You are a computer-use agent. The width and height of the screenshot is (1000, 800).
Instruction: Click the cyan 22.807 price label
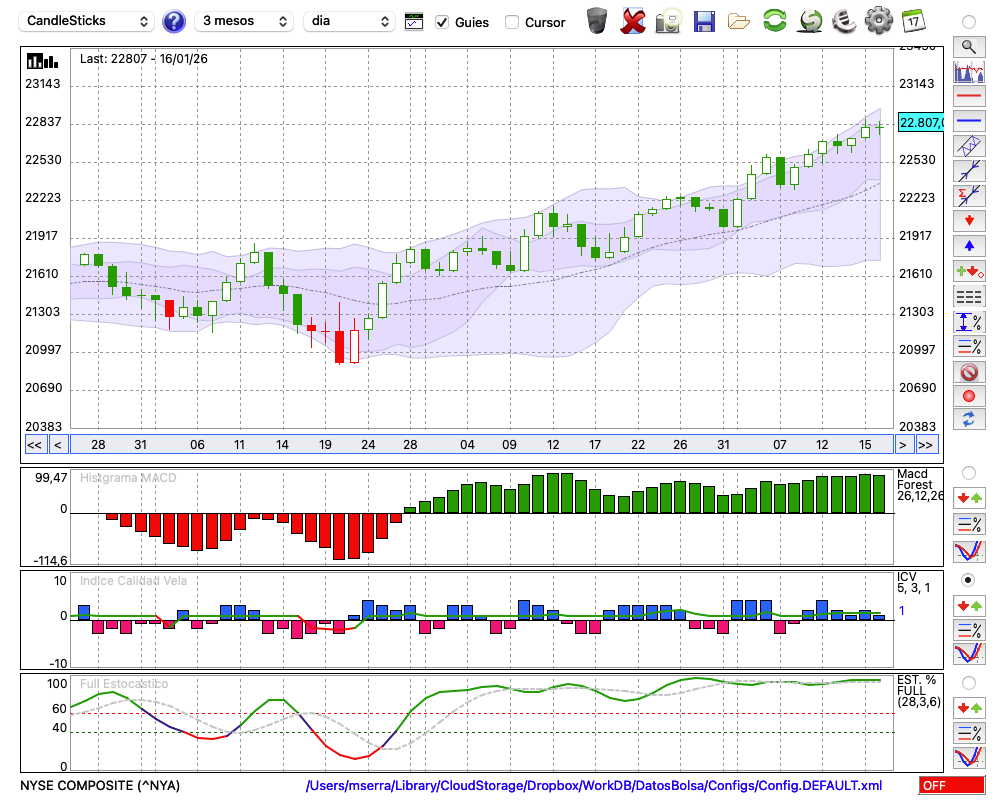coord(920,122)
